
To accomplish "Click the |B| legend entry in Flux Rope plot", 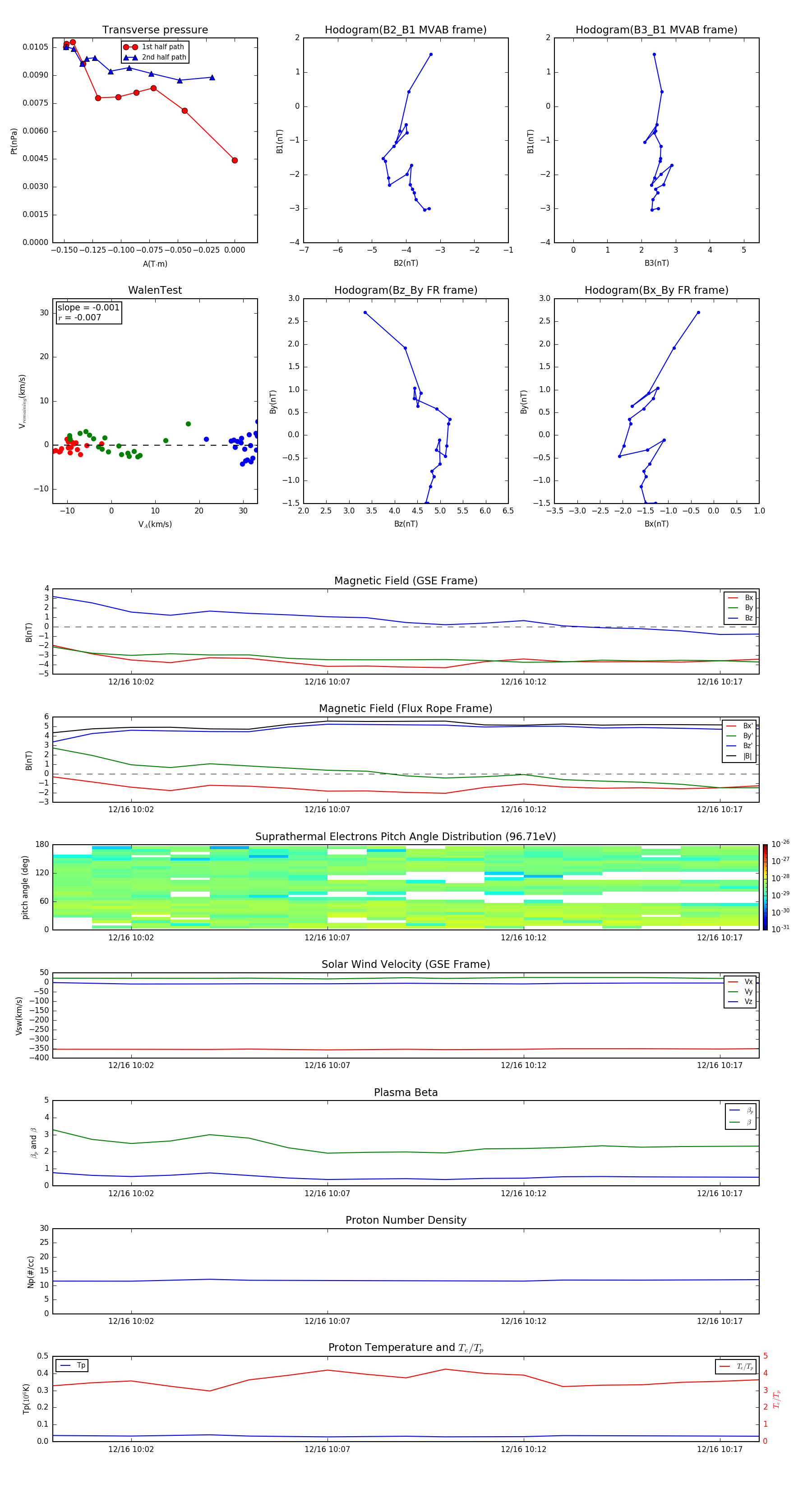I will click(x=739, y=756).
